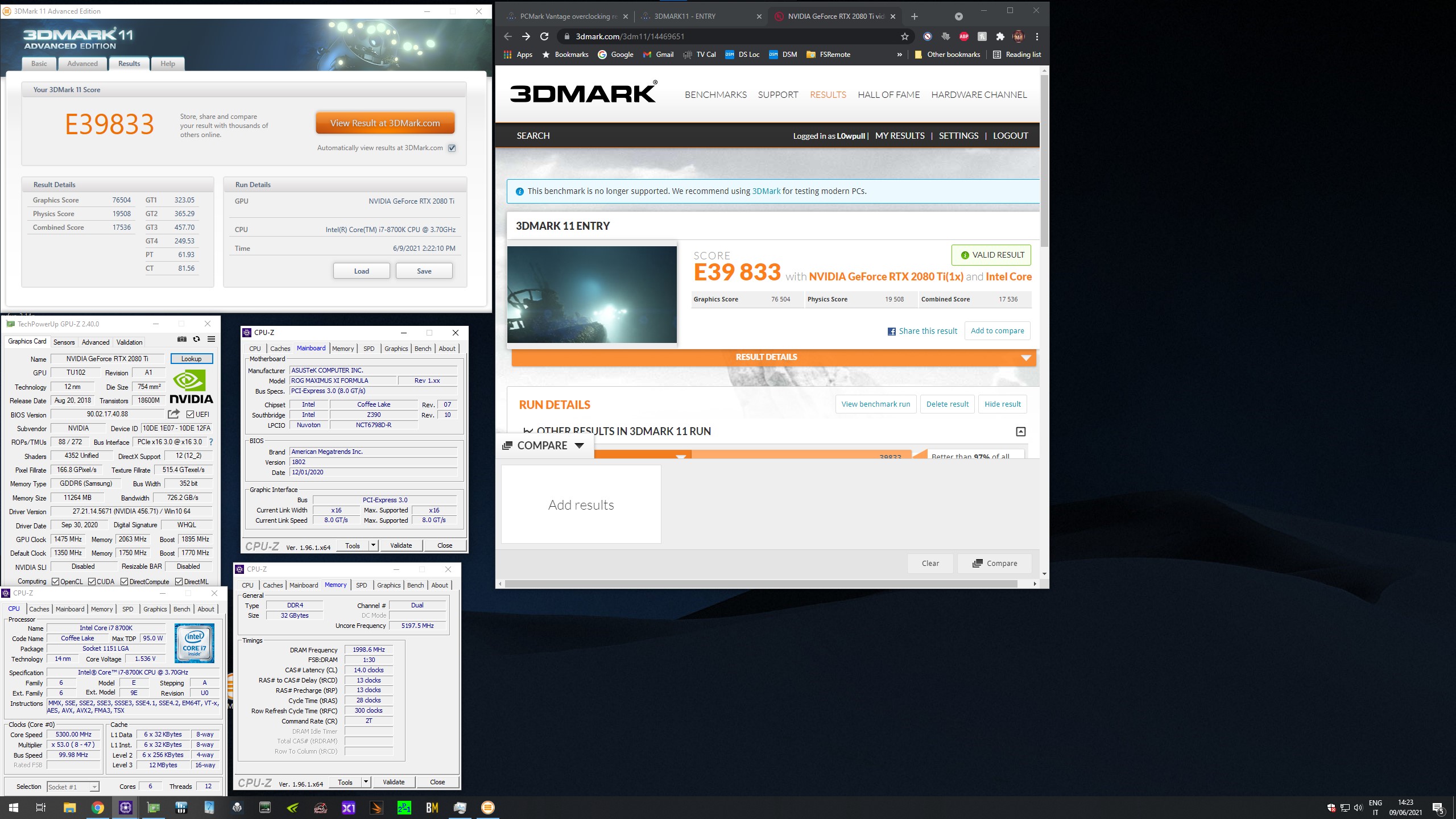Screen dimensions: 1456x819
Task: Click View Result at 3DMark.com button
Action: point(385,123)
